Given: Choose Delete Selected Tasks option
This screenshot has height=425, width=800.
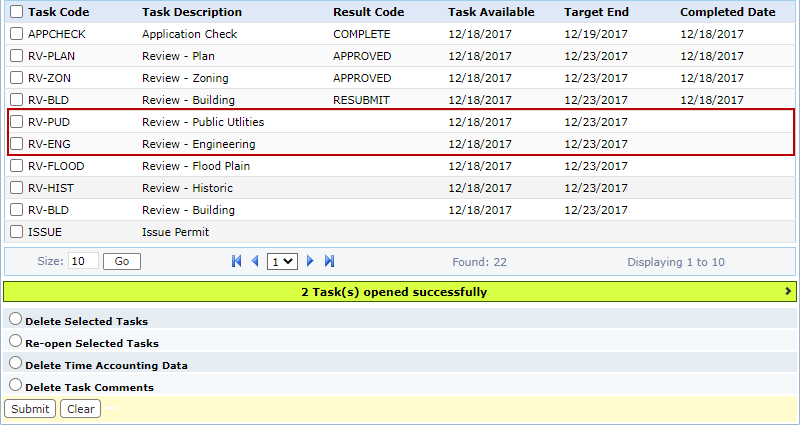Looking at the screenshot, I should click(15, 320).
